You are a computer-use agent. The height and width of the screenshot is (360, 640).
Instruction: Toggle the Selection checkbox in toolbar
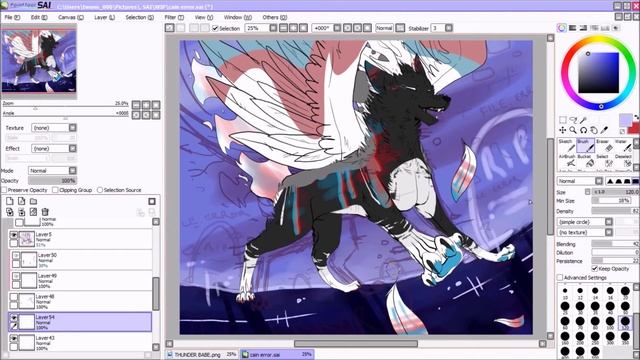[x=216, y=29]
